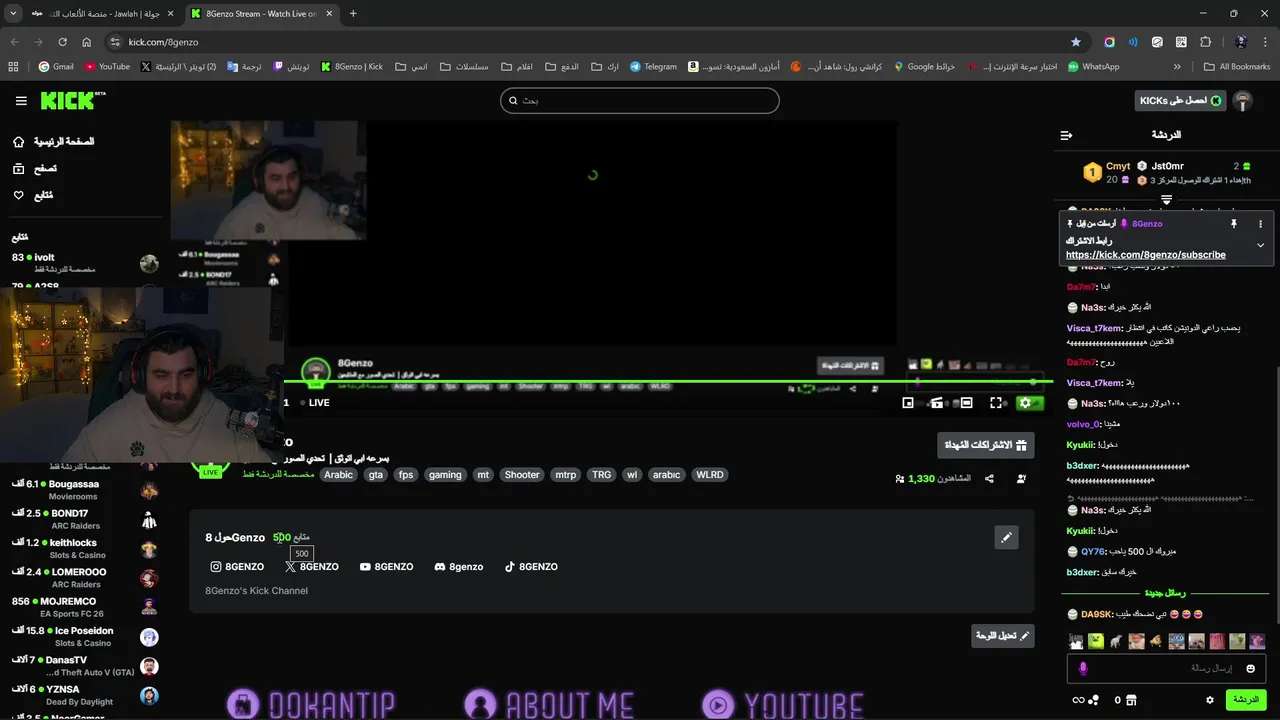This screenshot has width=1280, height=720.
Task: Open the WhatsApp bookmark
Action: [x=1093, y=67]
